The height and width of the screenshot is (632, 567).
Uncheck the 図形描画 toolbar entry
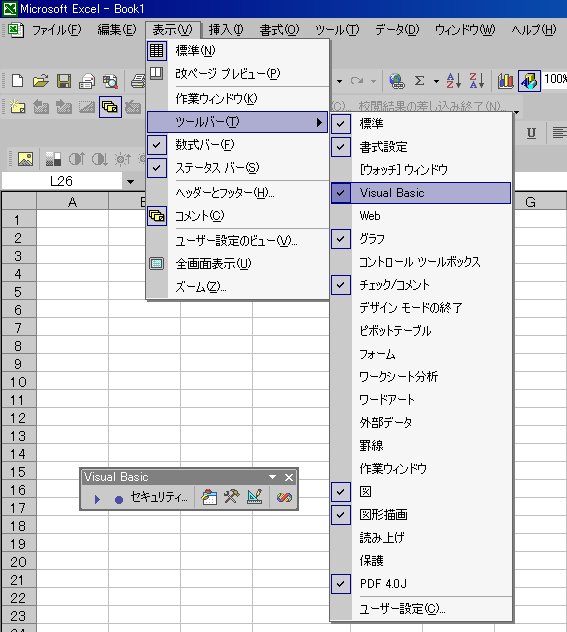click(x=421, y=515)
